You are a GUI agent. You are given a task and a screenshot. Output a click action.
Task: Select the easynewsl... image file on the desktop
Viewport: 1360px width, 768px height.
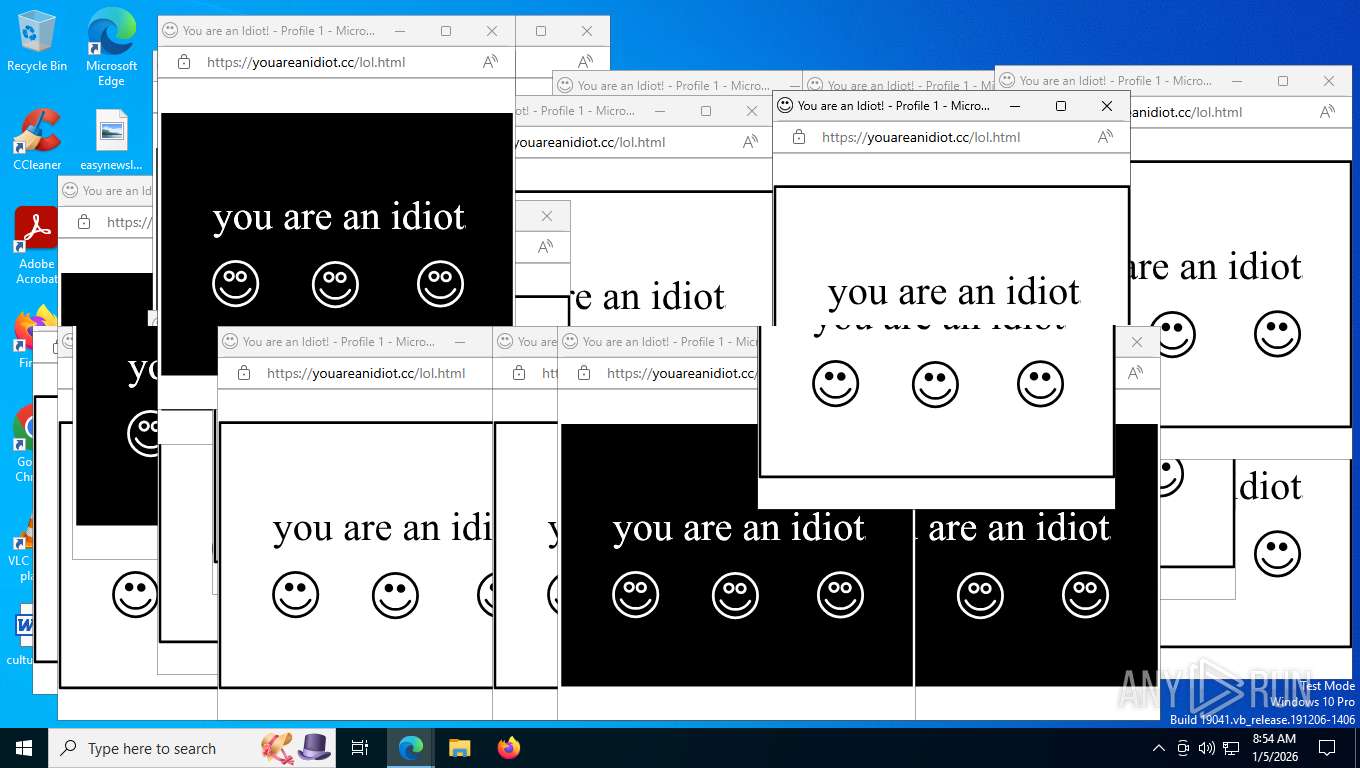111,138
